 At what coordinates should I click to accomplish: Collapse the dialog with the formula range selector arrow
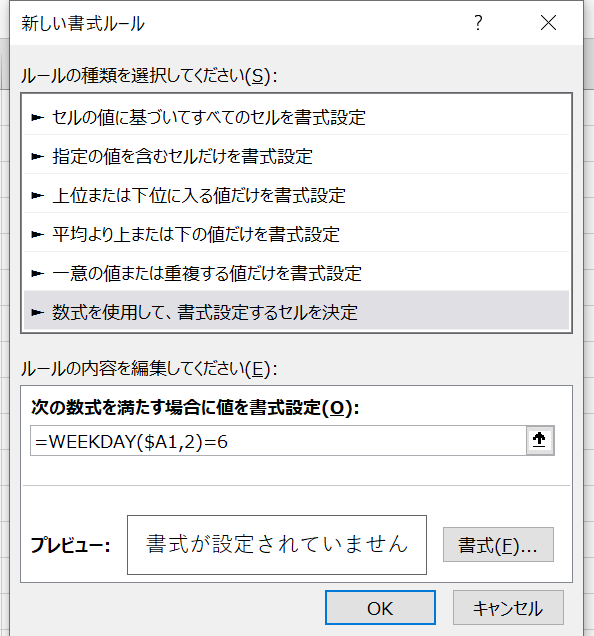(x=540, y=440)
